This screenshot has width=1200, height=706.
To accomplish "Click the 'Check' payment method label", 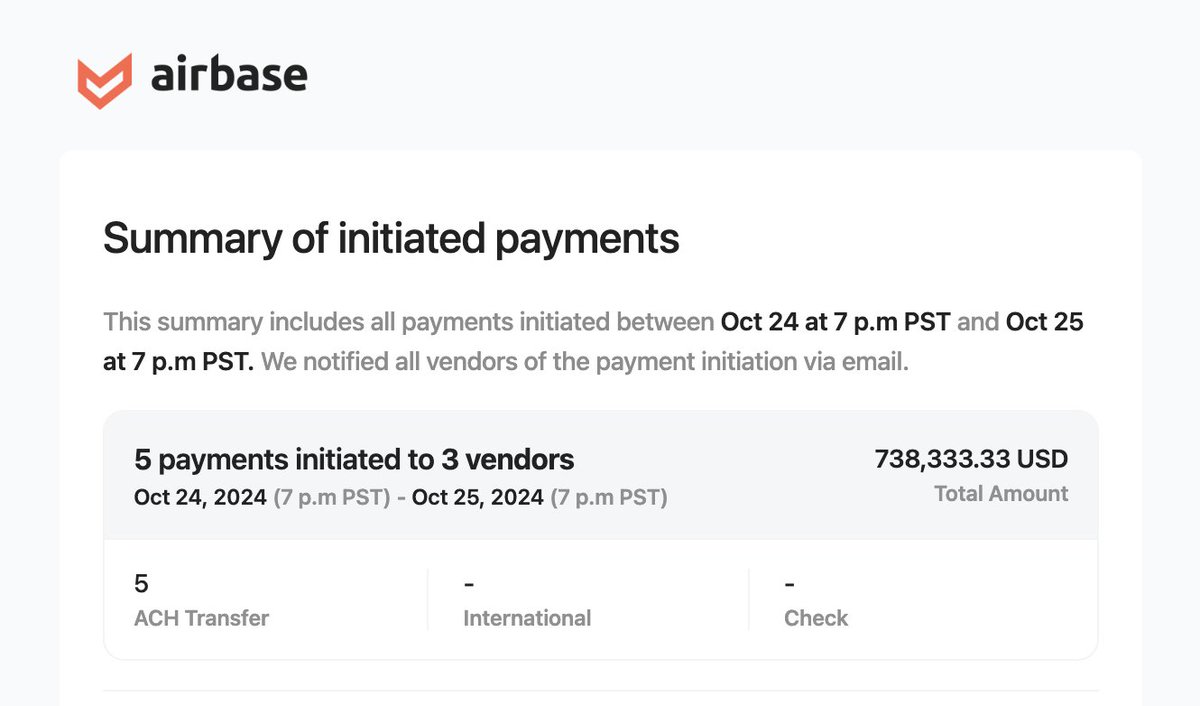I will coord(816,618).
